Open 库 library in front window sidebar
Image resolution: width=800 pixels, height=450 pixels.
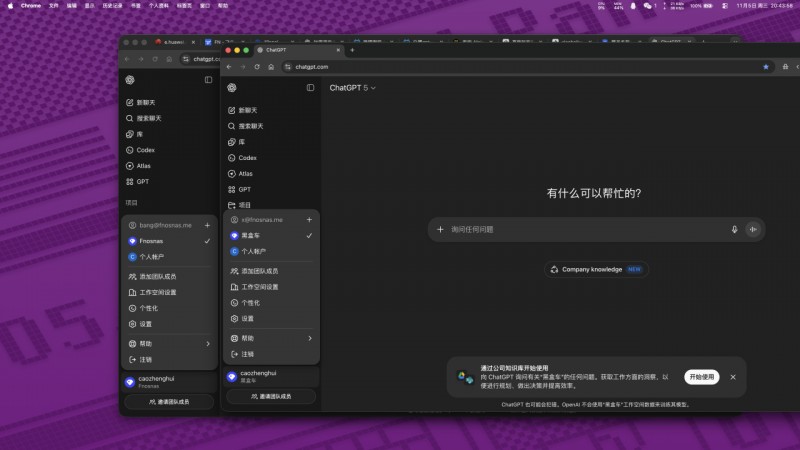click(271, 142)
